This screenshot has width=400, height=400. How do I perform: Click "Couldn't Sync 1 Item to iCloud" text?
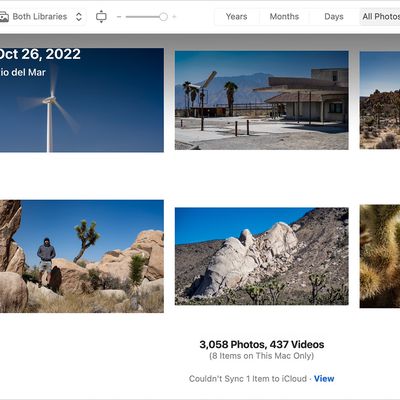tap(248, 379)
